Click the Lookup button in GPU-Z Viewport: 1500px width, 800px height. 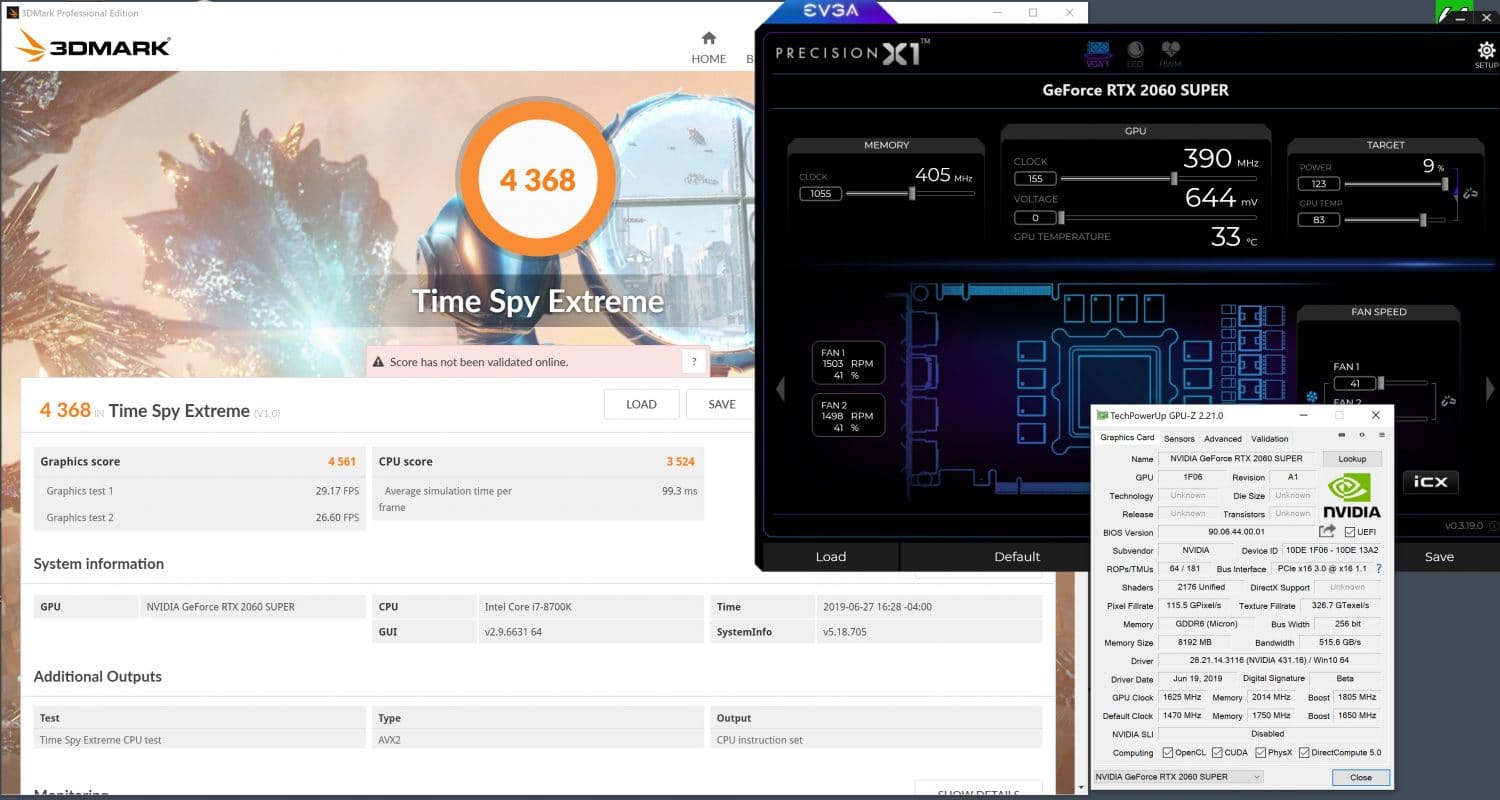[x=1351, y=459]
